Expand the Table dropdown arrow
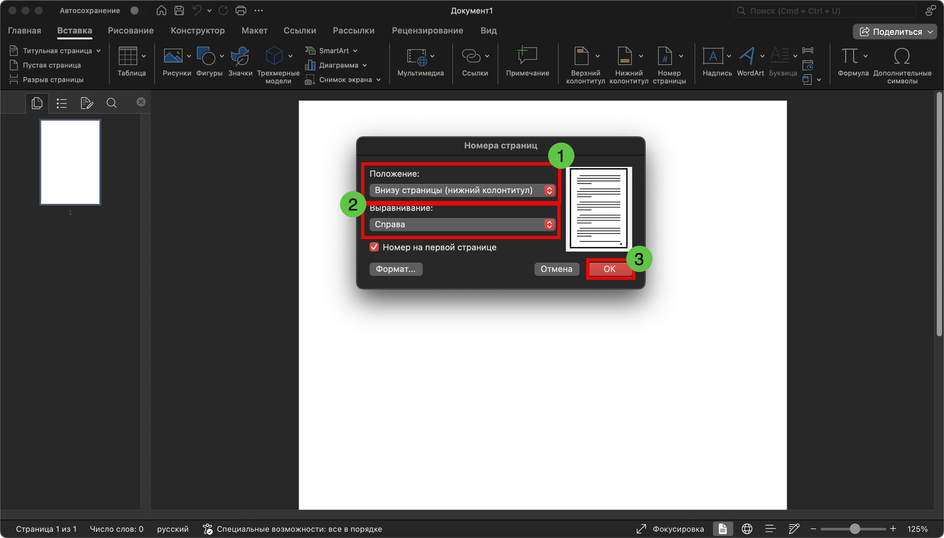Image resolution: width=944 pixels, height=538 pixels. coord(143,56)
